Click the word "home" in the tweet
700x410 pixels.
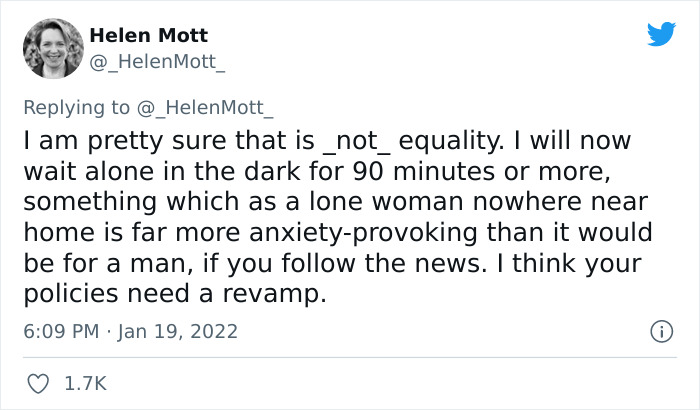coord(54,233)
